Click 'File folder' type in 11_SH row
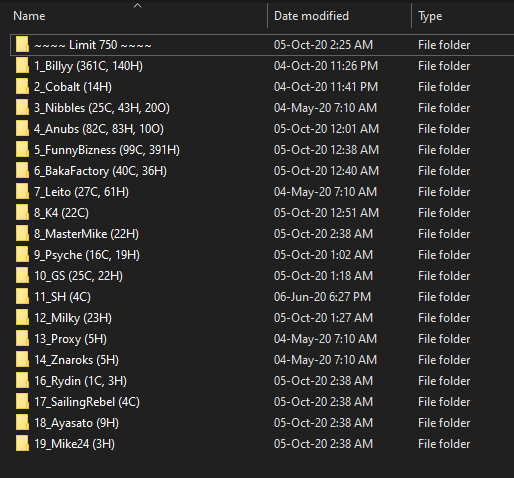Image resolution: width=514 pixels, height=478 pixels. 444,297
